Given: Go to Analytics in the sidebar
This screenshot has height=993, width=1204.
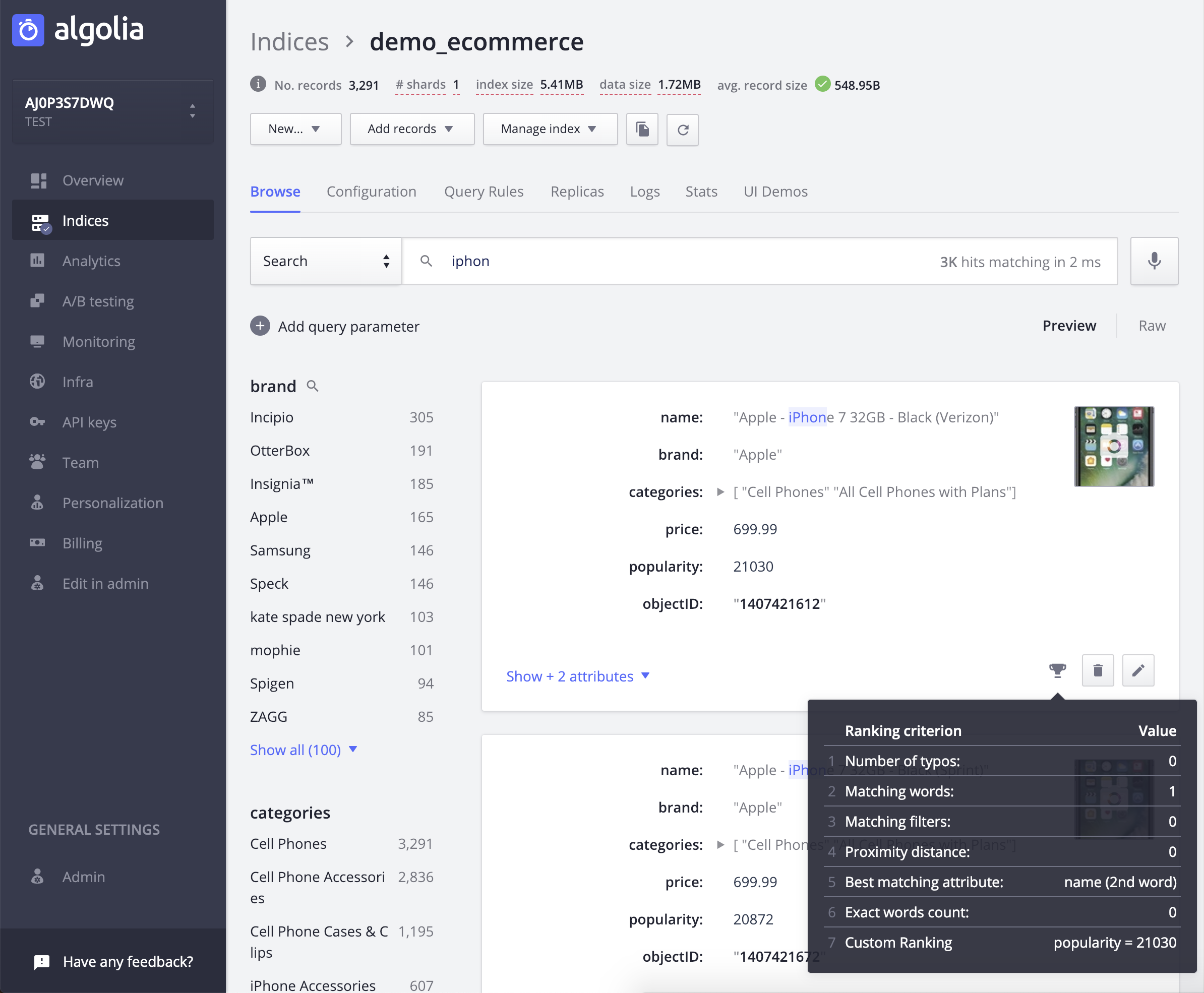Looking at the screenshot, I should 91,261.
